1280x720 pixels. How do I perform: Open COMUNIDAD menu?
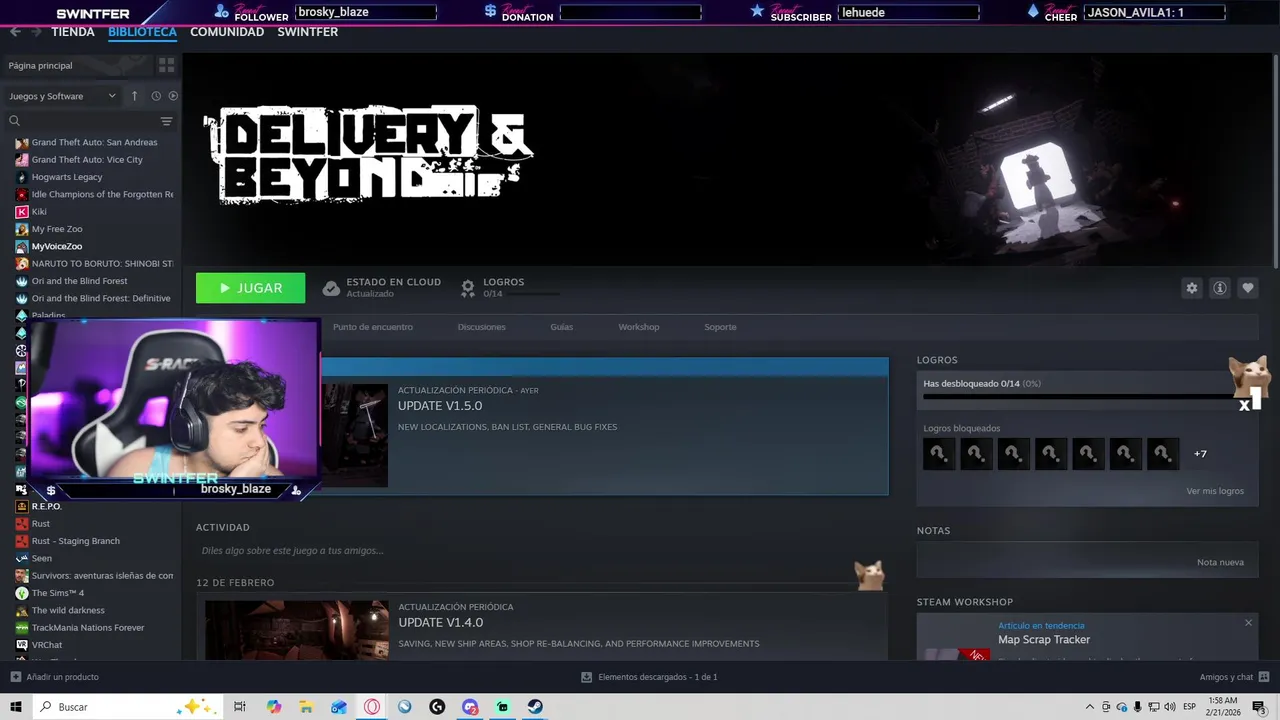click(227, 32)
